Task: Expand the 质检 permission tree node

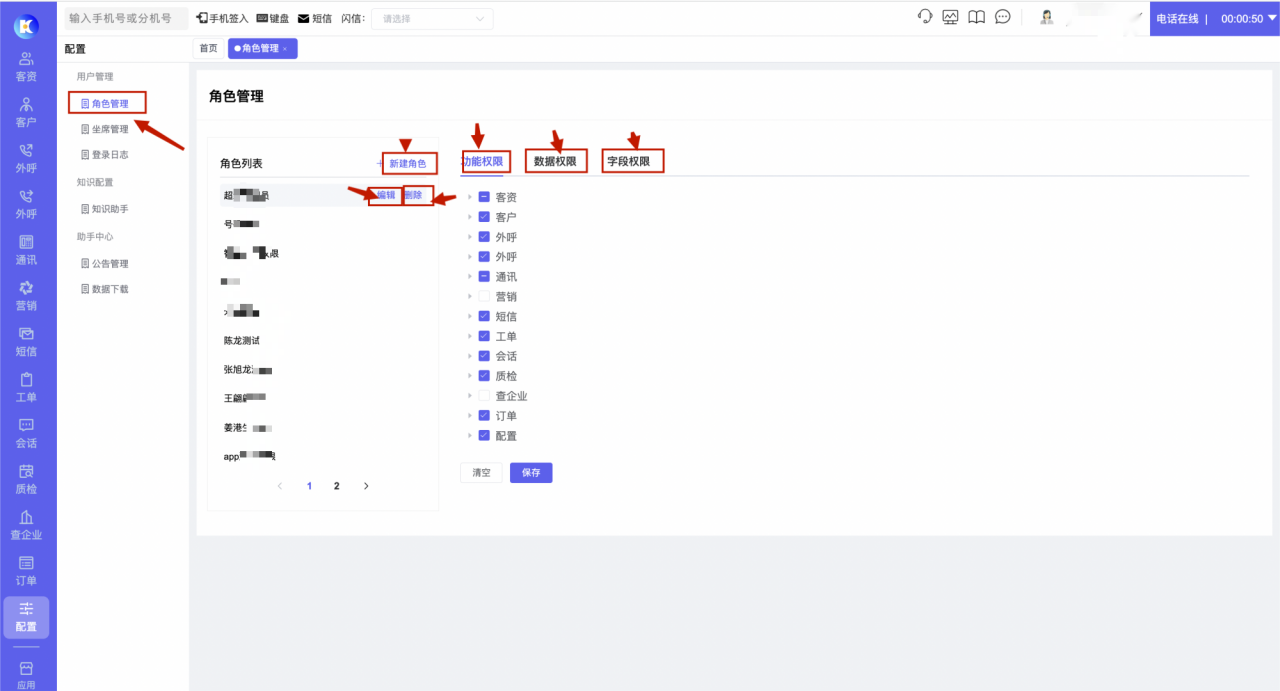Action: click(x=470, y=376)
